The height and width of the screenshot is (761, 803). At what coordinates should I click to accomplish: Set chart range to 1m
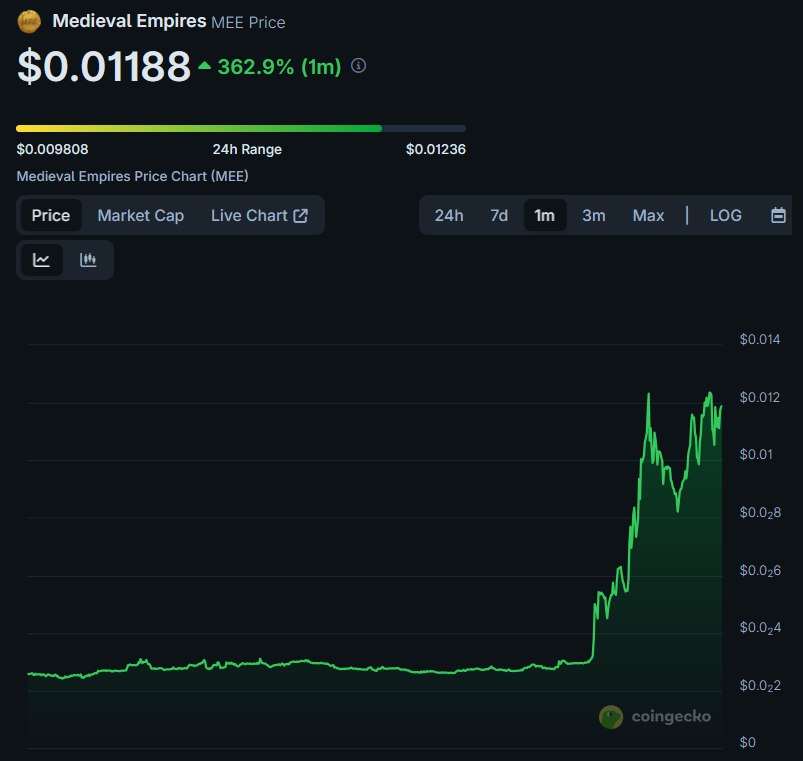545,215
